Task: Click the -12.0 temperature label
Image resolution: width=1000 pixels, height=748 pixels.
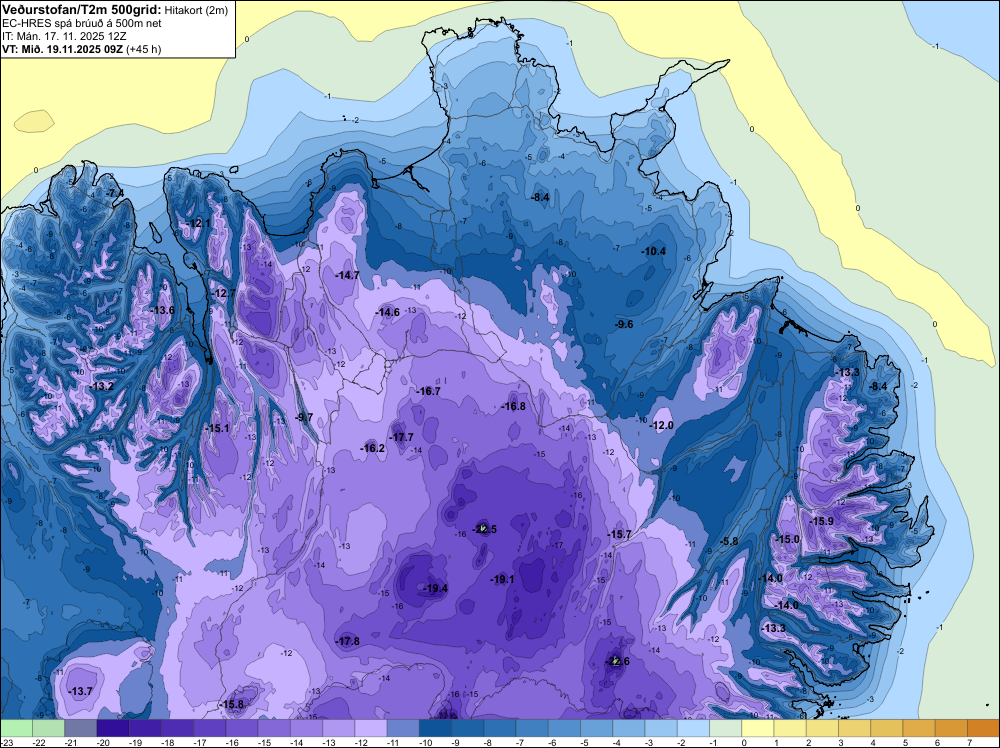Action: (661, 426)
